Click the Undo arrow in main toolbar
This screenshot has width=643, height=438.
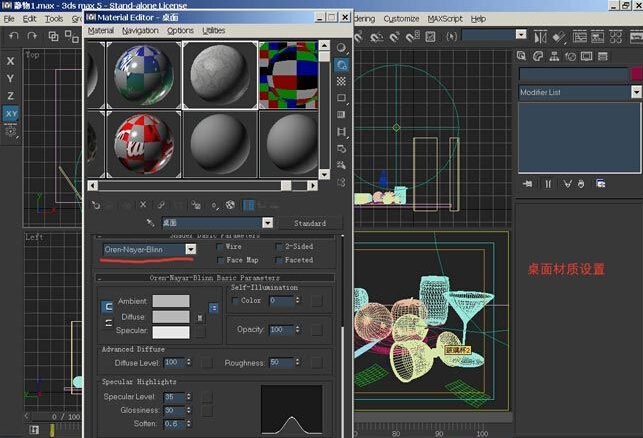(x=14, y=36)
